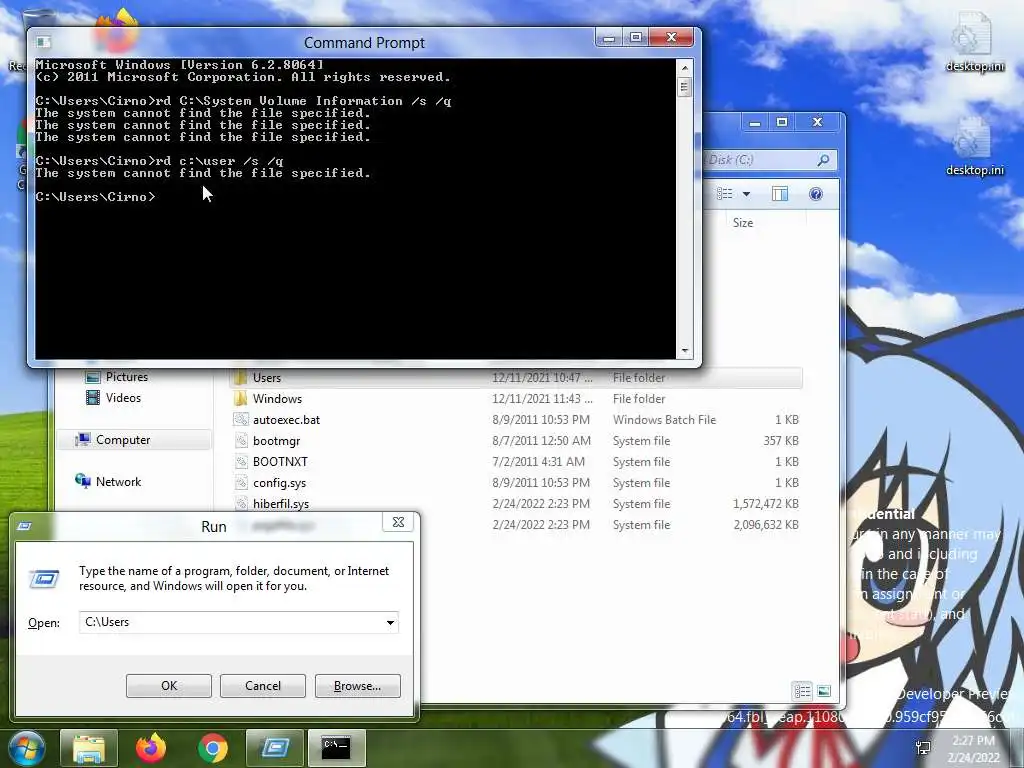Click the bootmgr file icon

coord(241,440)
